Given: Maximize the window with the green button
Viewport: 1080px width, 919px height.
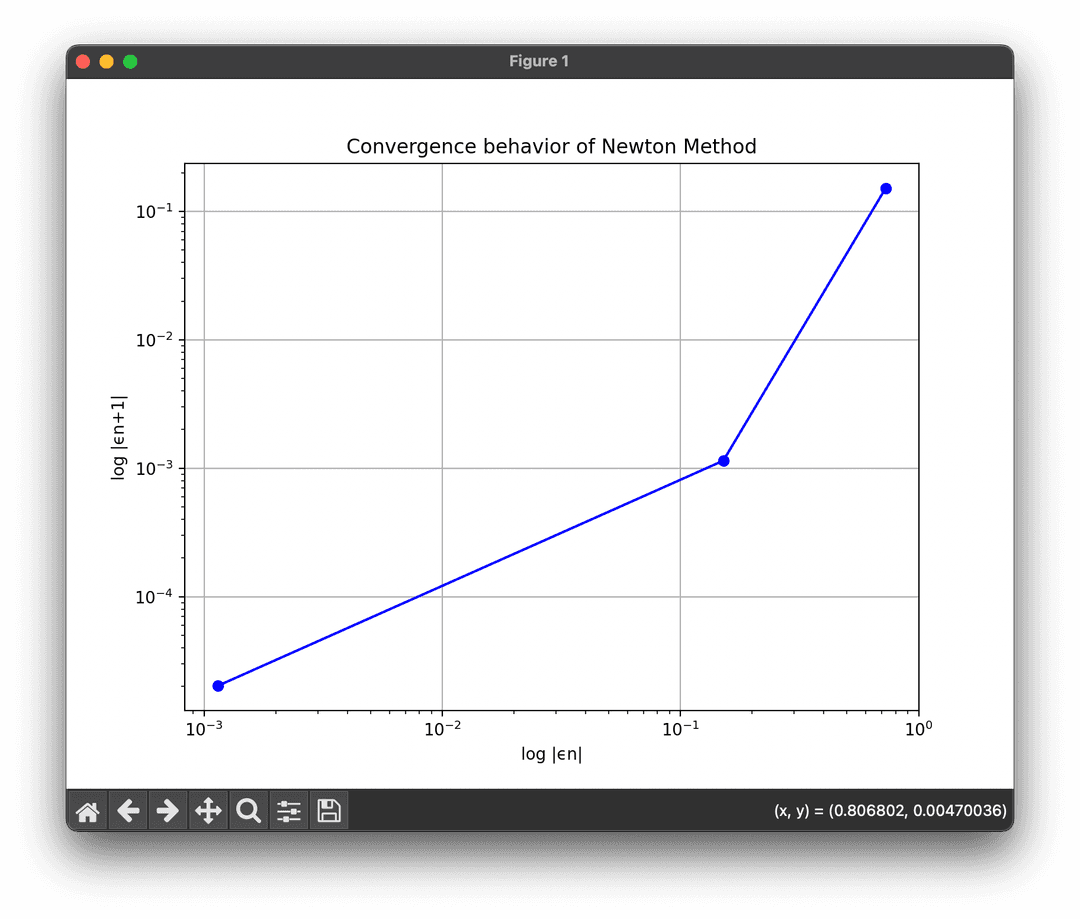Looking at the screenshot, I should tap(130, 62).
